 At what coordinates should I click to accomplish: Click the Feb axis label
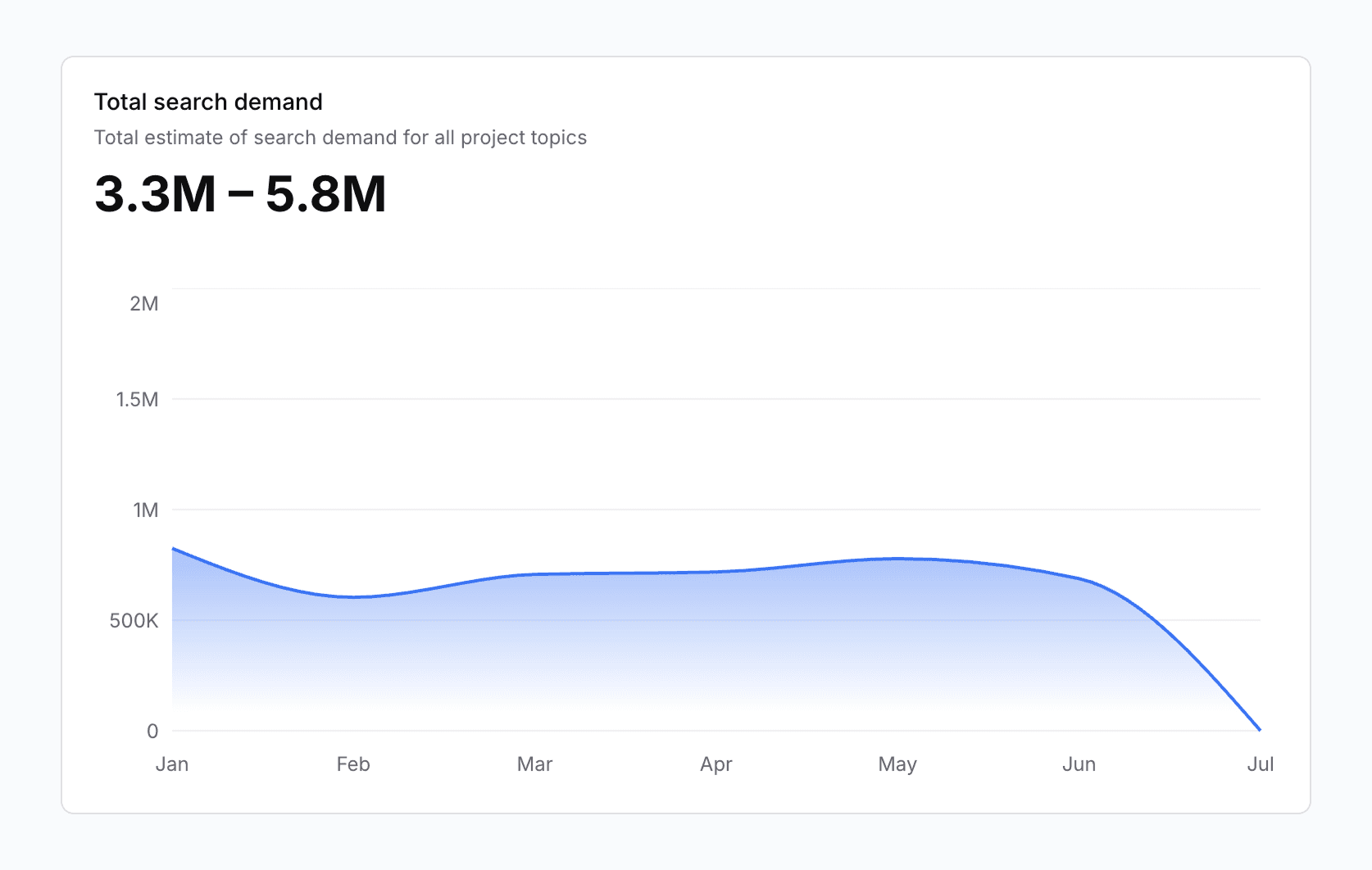[x=353, y=764]
